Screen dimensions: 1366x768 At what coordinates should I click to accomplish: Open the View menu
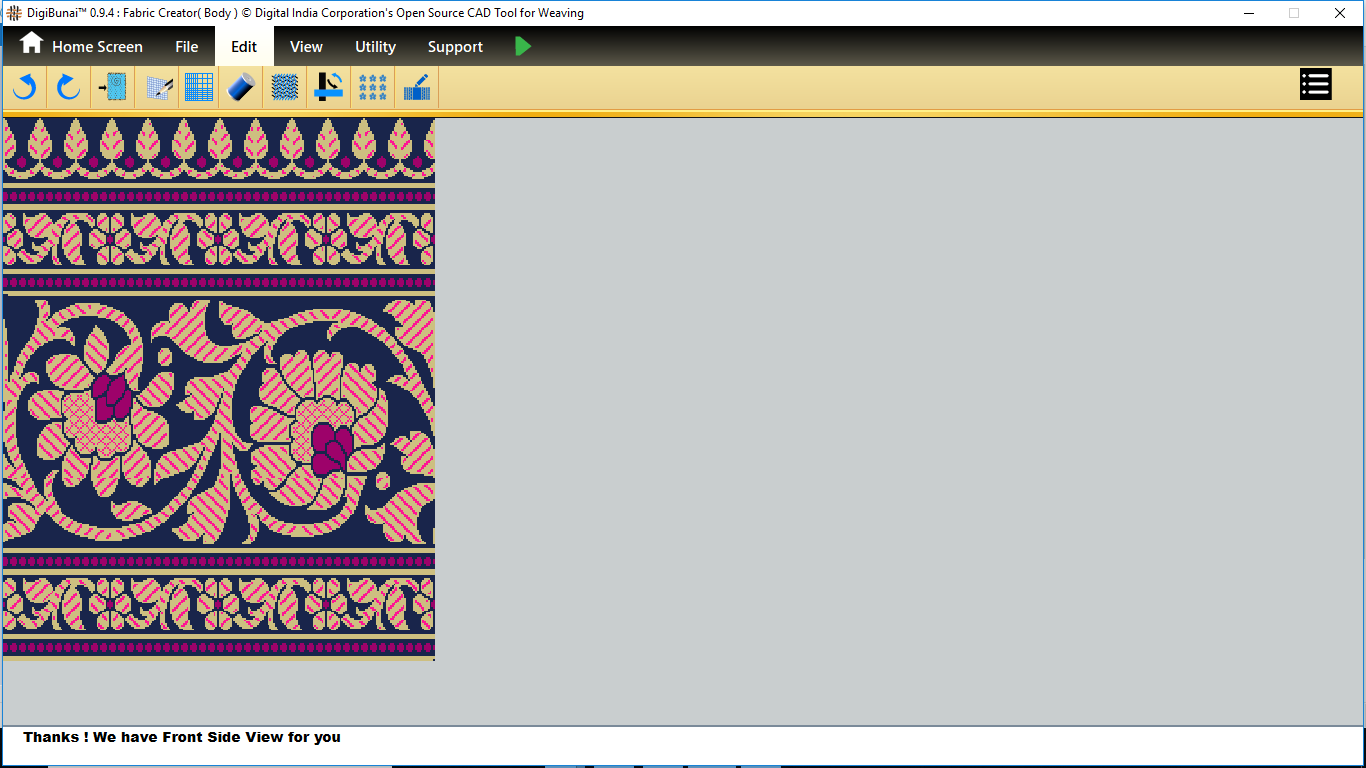306,46
